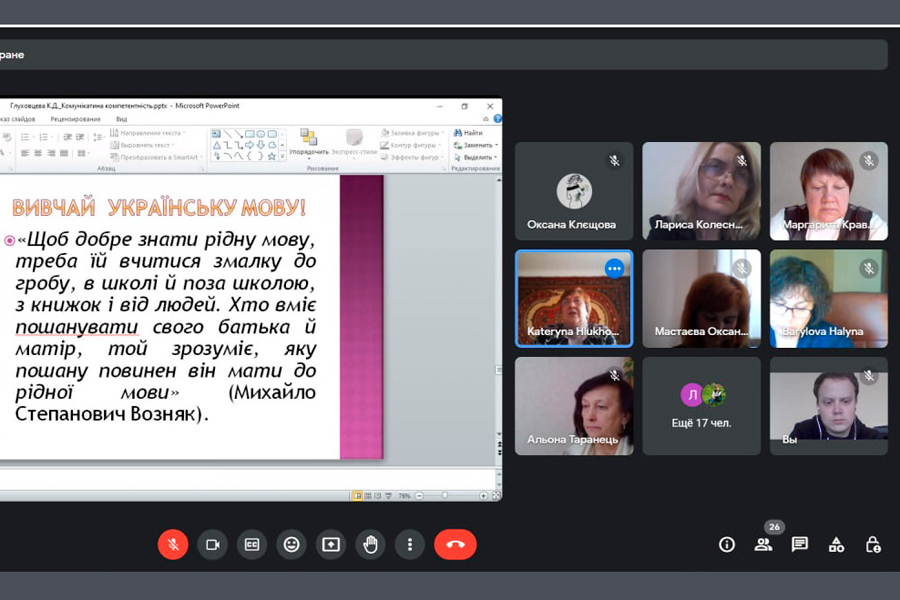This screenshot has height=600, width=900.
Task: Open the emoji reactions button
Action: [291, 544]
